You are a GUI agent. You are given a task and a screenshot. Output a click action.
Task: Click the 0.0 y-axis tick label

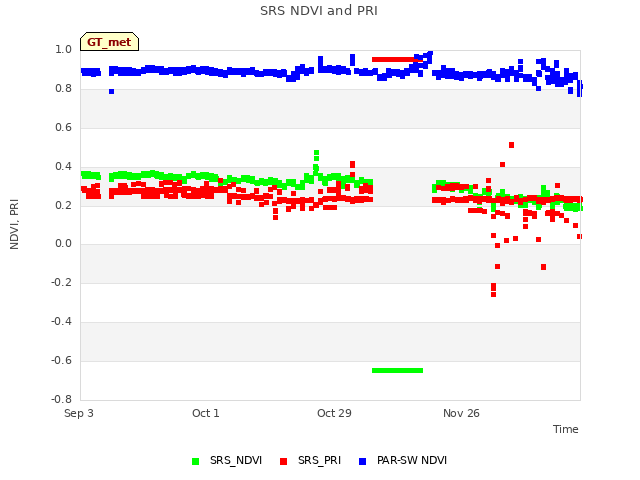63,244
